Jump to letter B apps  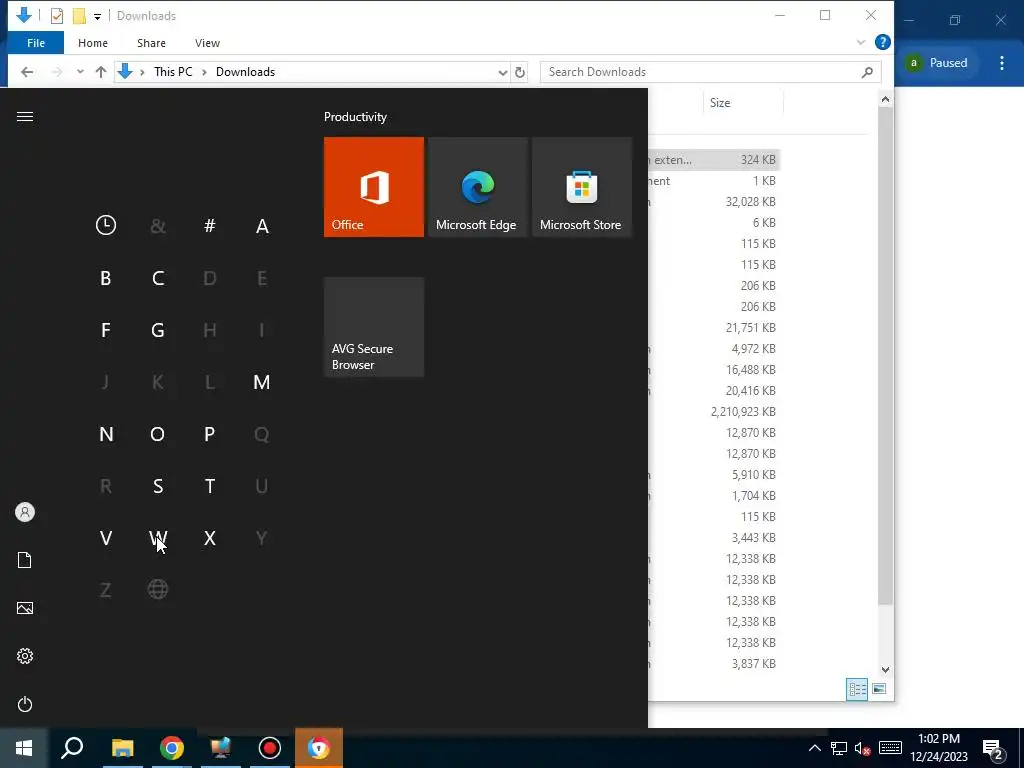[x=106, y=278]
